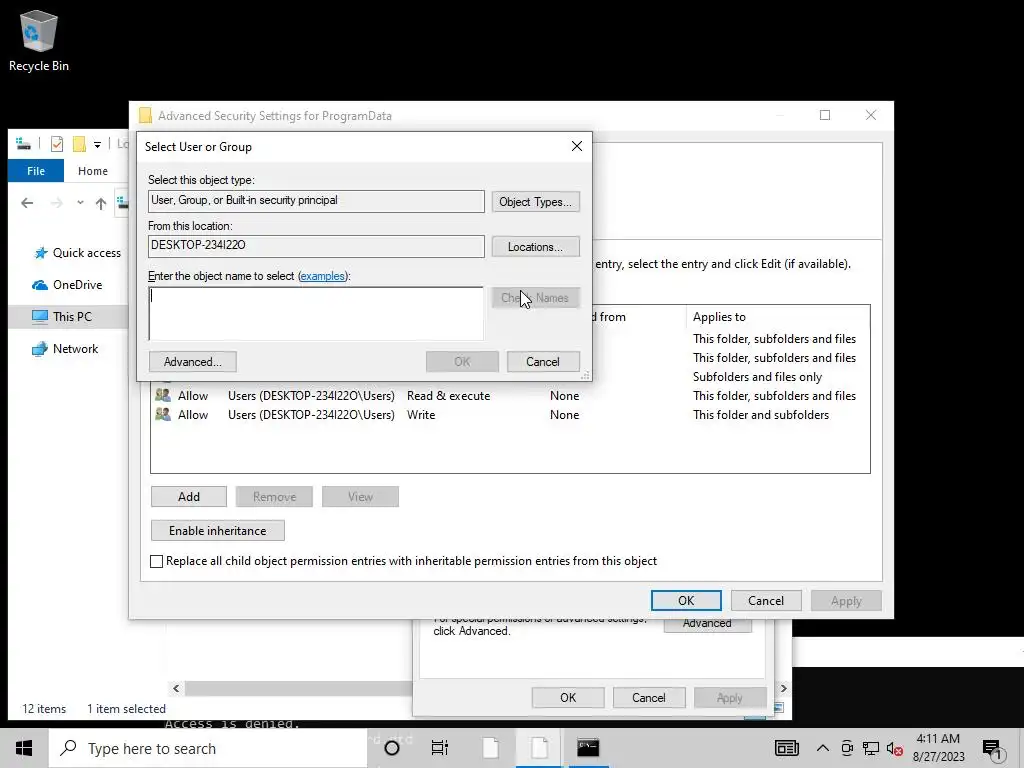Viewport: 1024px width, 768px height.
Task: Open the File tab in Explorer
Action: point(36,171)
